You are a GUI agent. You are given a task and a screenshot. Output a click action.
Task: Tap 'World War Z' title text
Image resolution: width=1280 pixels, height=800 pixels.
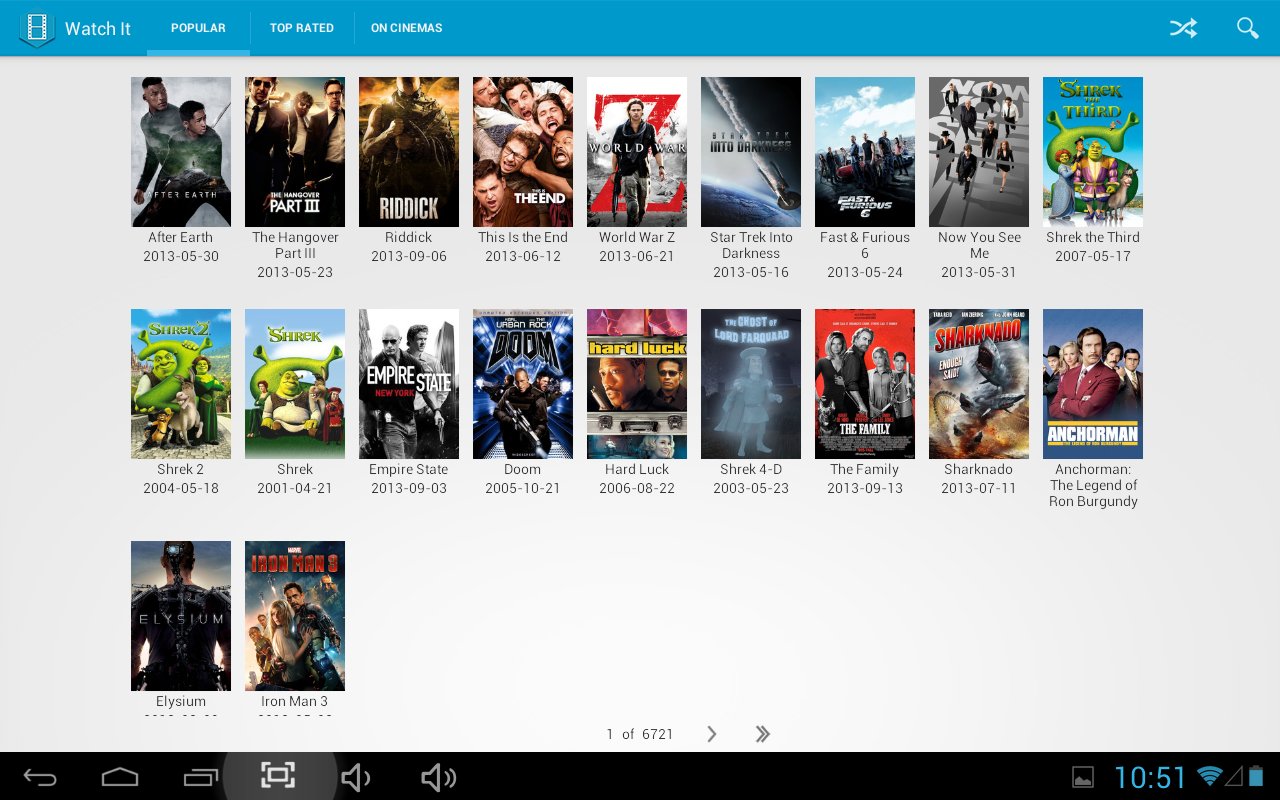click(x=637, y=237)
